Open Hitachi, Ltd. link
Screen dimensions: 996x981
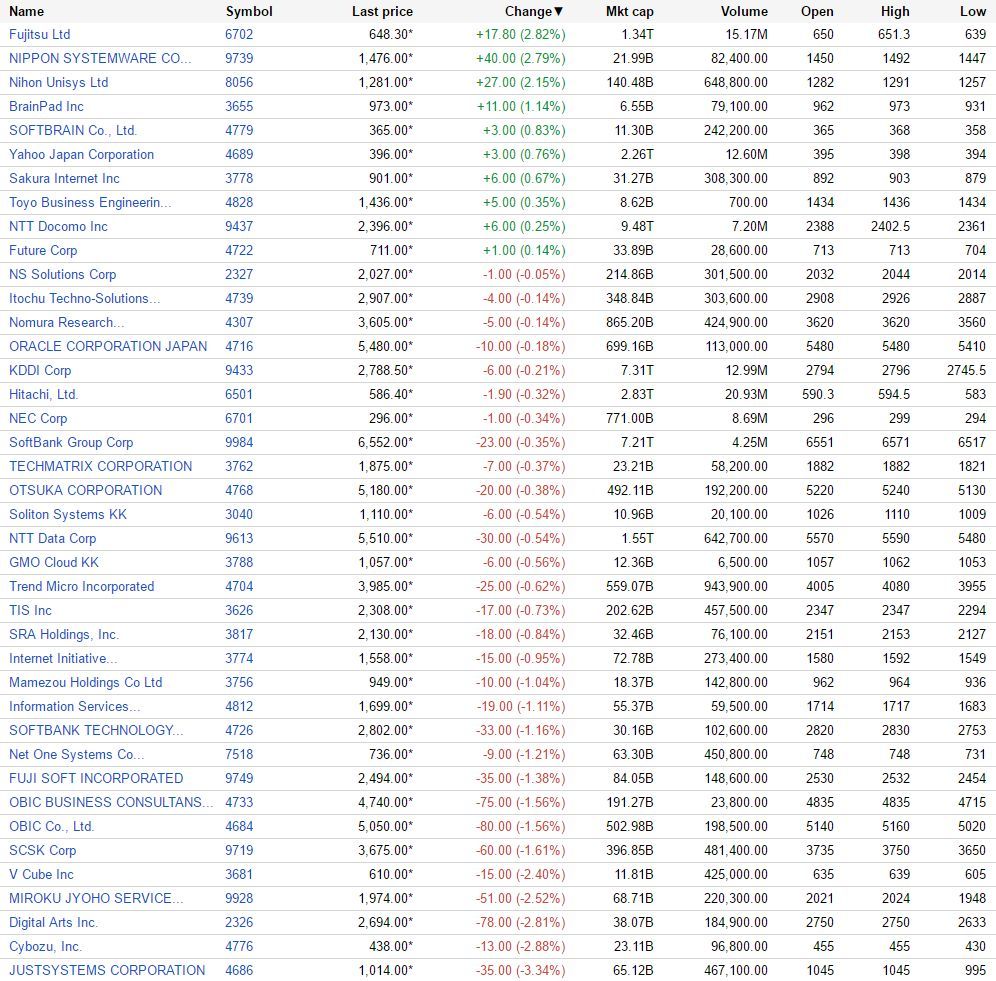pyautogui.click(x=43, y=395)
